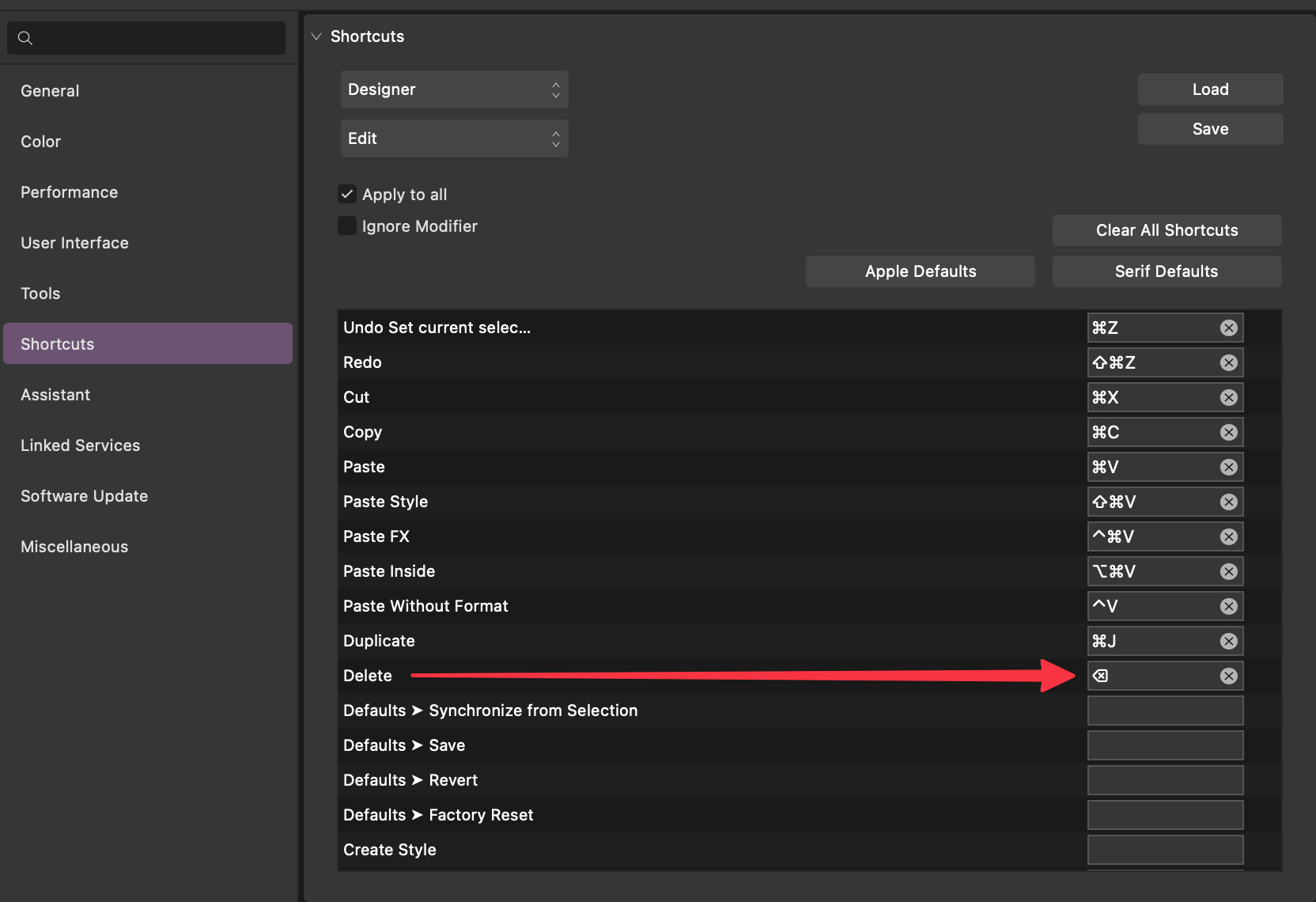This screenshot has height=902, width=1316.
Task: Clear the Paste Without Format shortcut icon
Action: (1228, 606)
